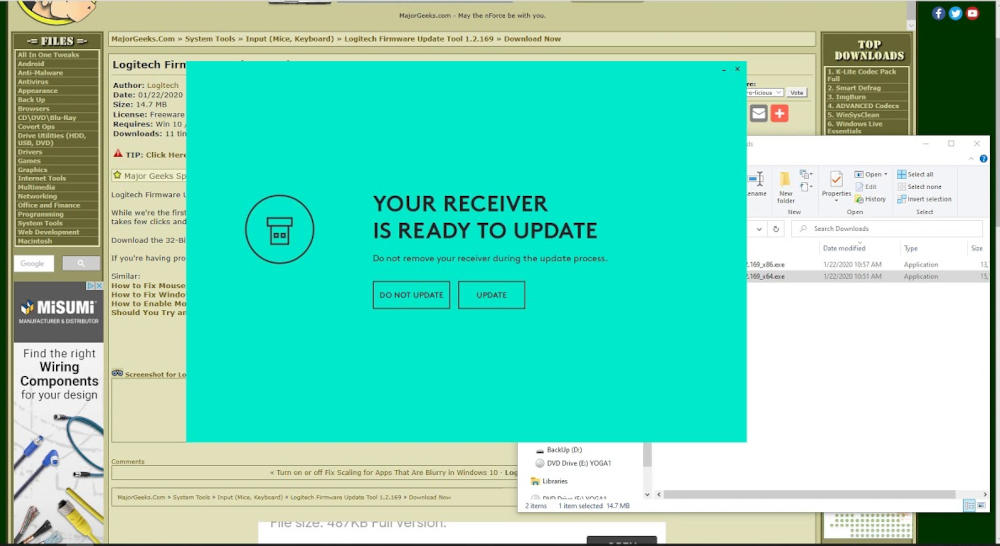Open All In One Tweaks category
This screenshot has height=546, width=1000.
click(x=48, y=55)
